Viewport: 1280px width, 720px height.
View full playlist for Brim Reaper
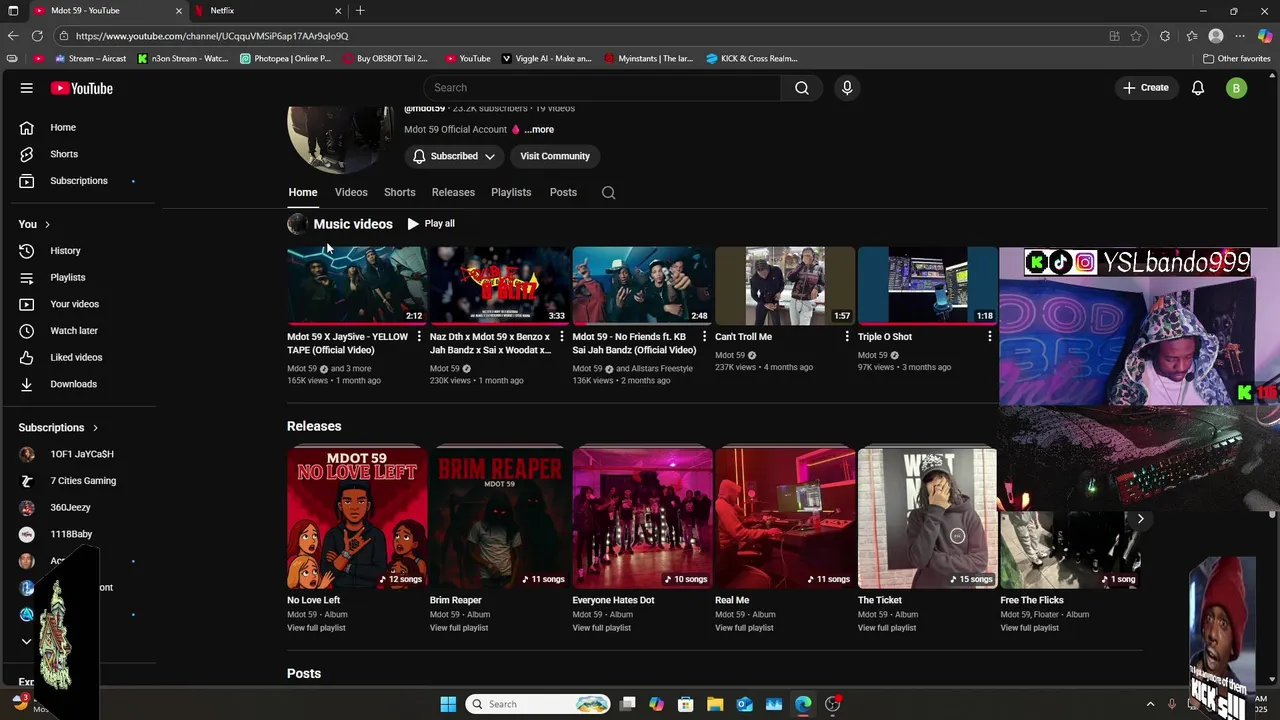tap(459, 628)
